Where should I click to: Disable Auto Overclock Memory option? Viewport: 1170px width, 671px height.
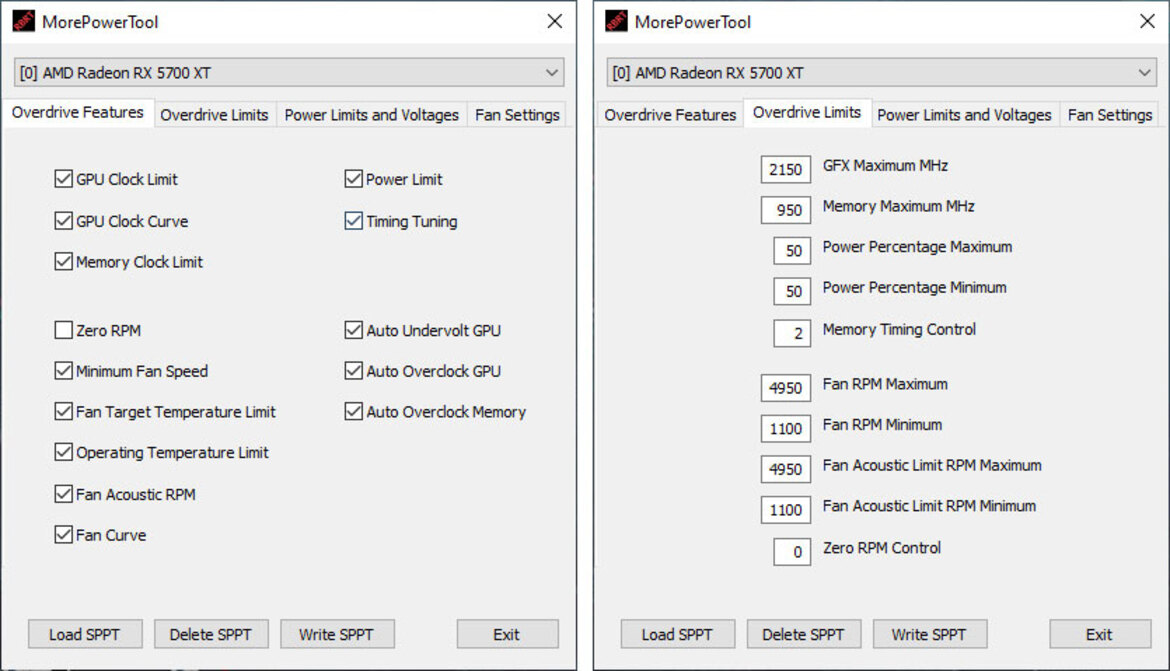coord(354,411)
